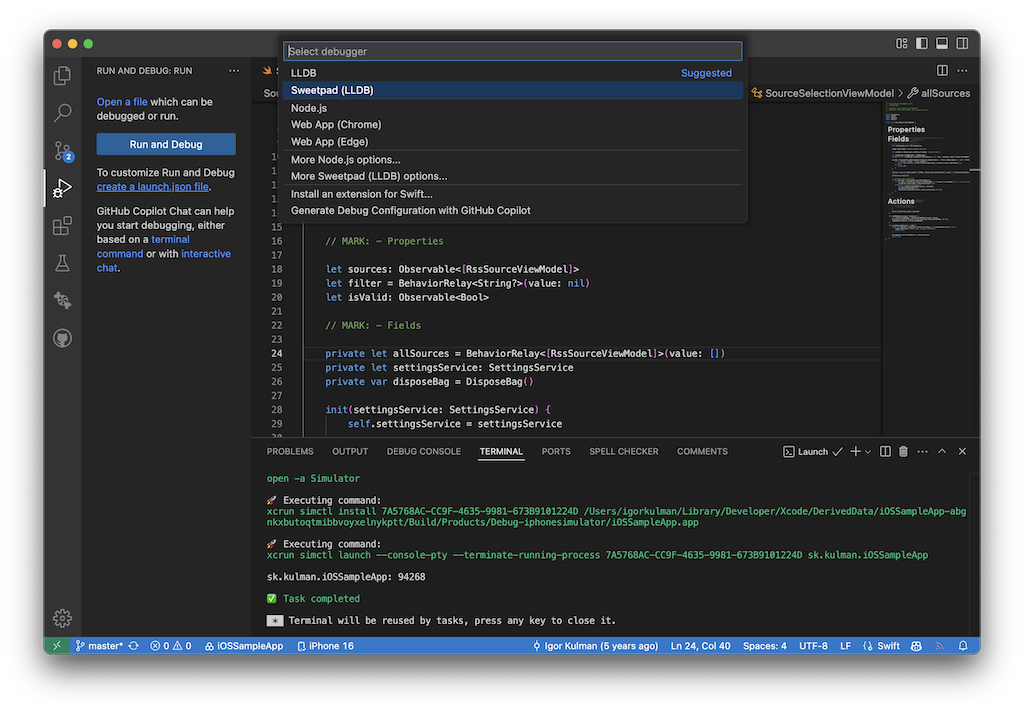Click the Run and Debug button
This screenshot has height=712, width=1024.
(165, 144)
